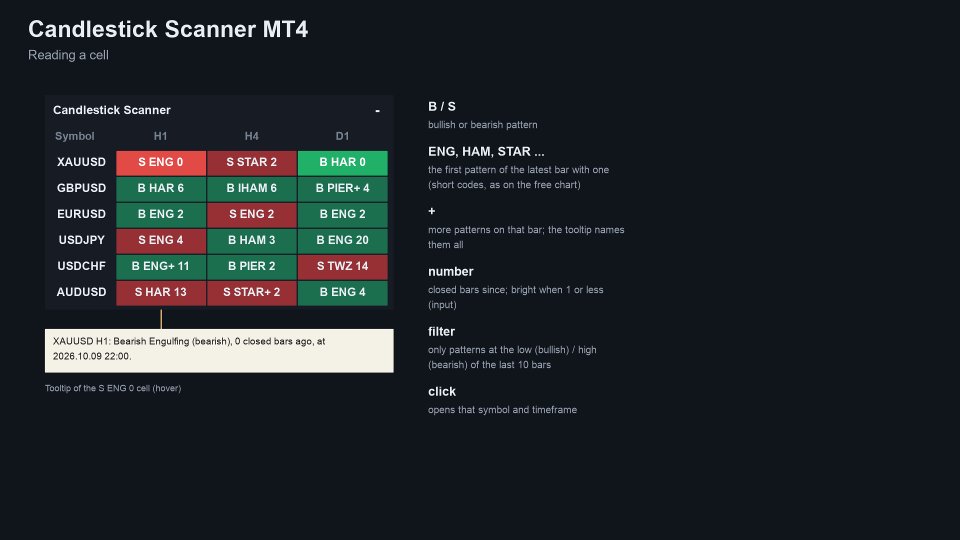Open XAUUSD H1 cell S ENG 0
This screenshot has width=960, height=540.
[x=161, y=163]
